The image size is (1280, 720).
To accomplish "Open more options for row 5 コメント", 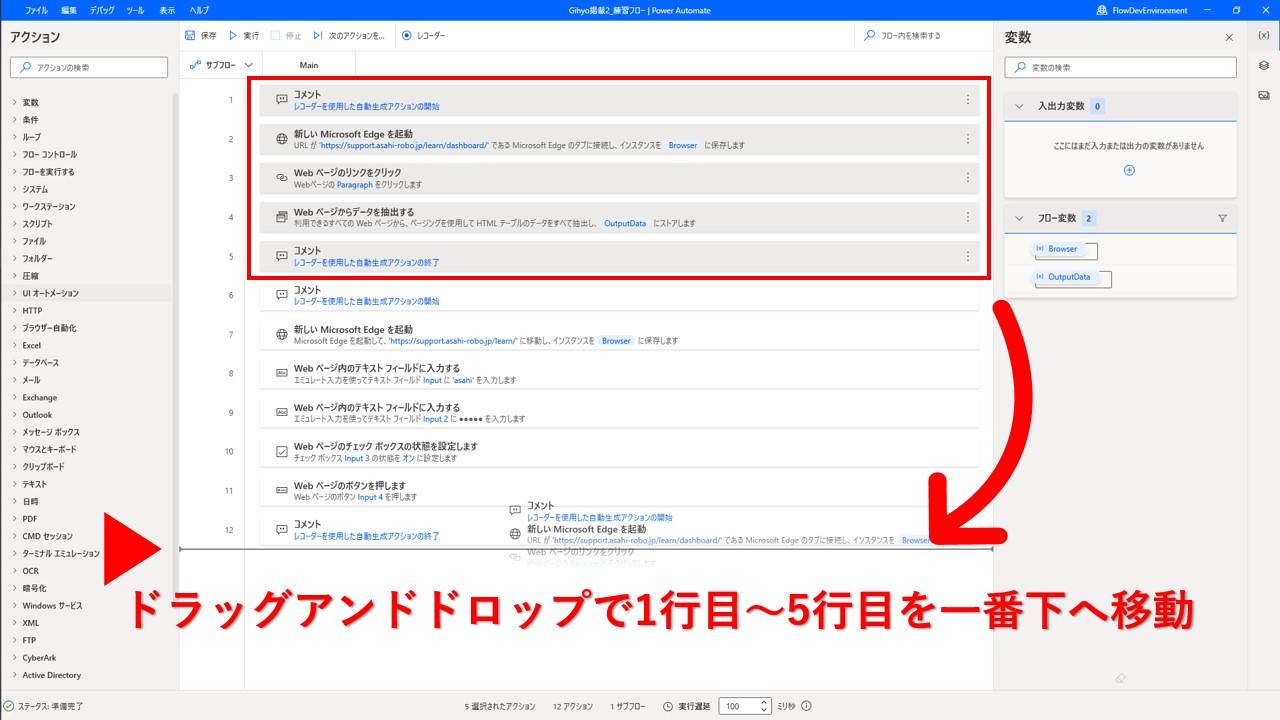I will coord(967,256).
